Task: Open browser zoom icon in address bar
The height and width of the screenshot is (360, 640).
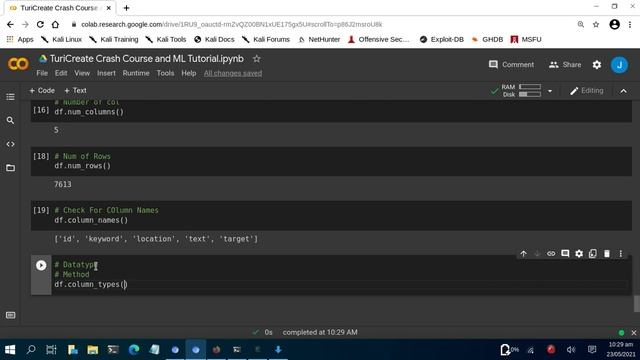Action: (x=580, y=24)
